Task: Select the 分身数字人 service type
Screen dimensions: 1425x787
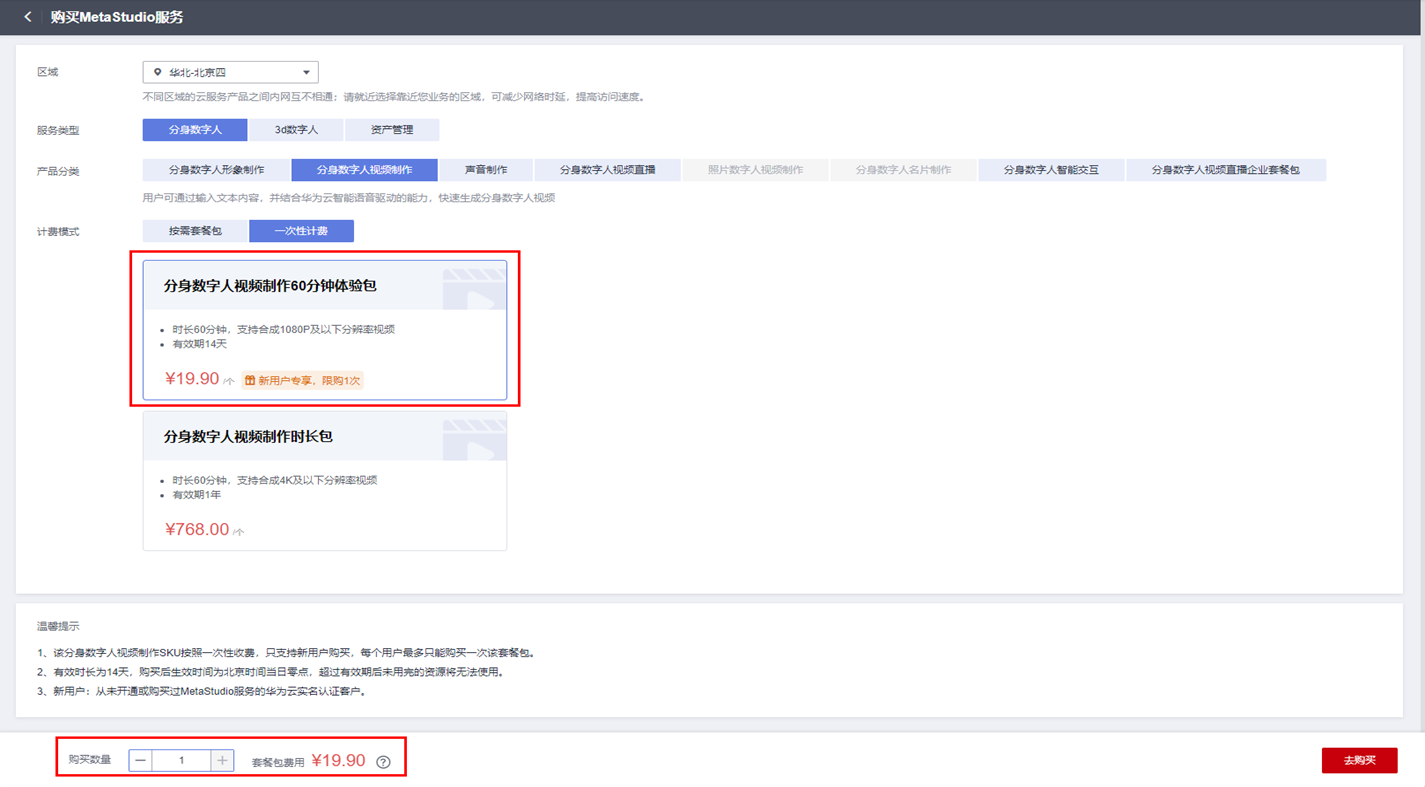Action: click(x=195, y=130)
